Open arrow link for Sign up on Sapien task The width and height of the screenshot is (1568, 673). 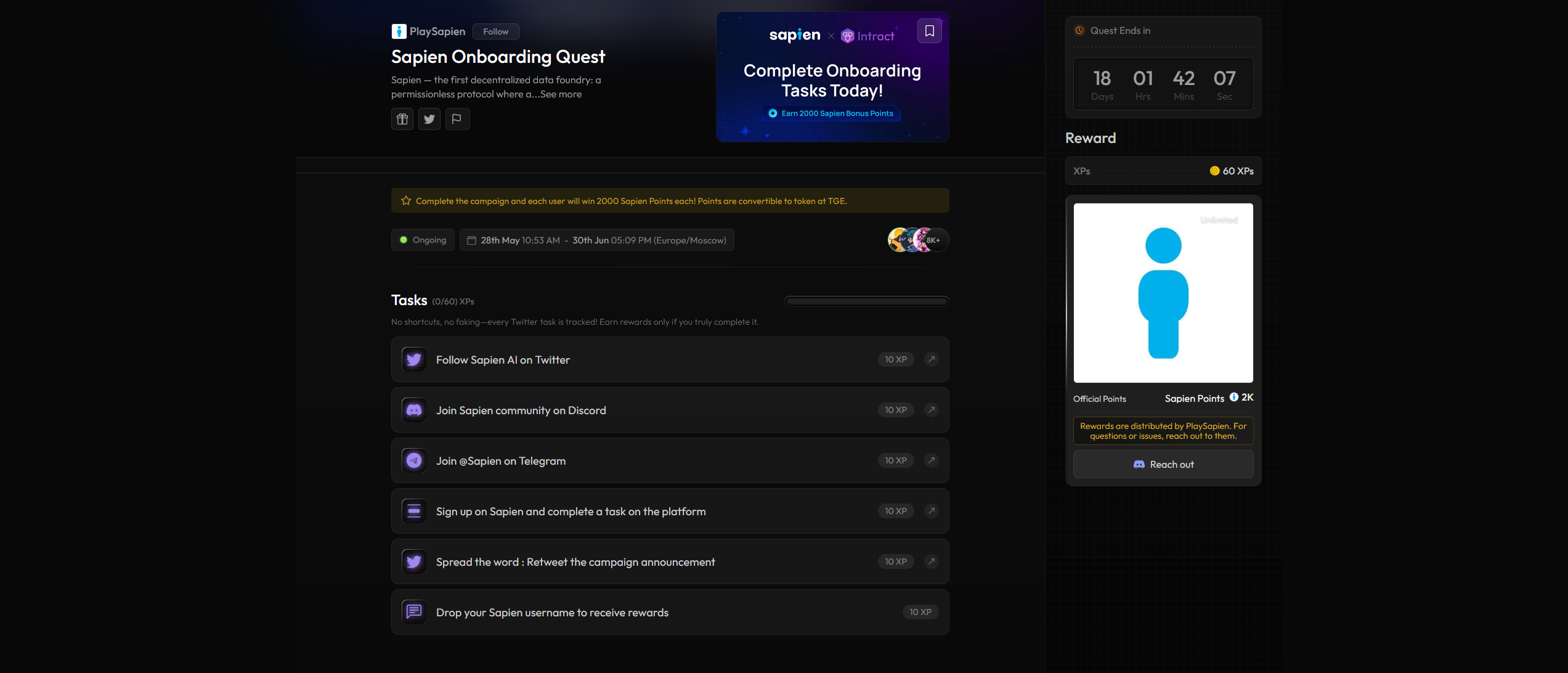coord(932,511)
